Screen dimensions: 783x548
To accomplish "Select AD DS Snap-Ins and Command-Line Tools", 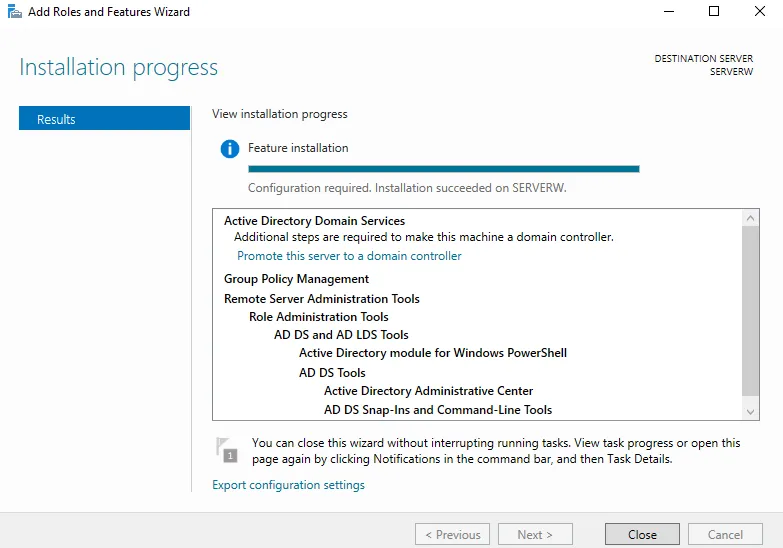I will coord(438,410).
